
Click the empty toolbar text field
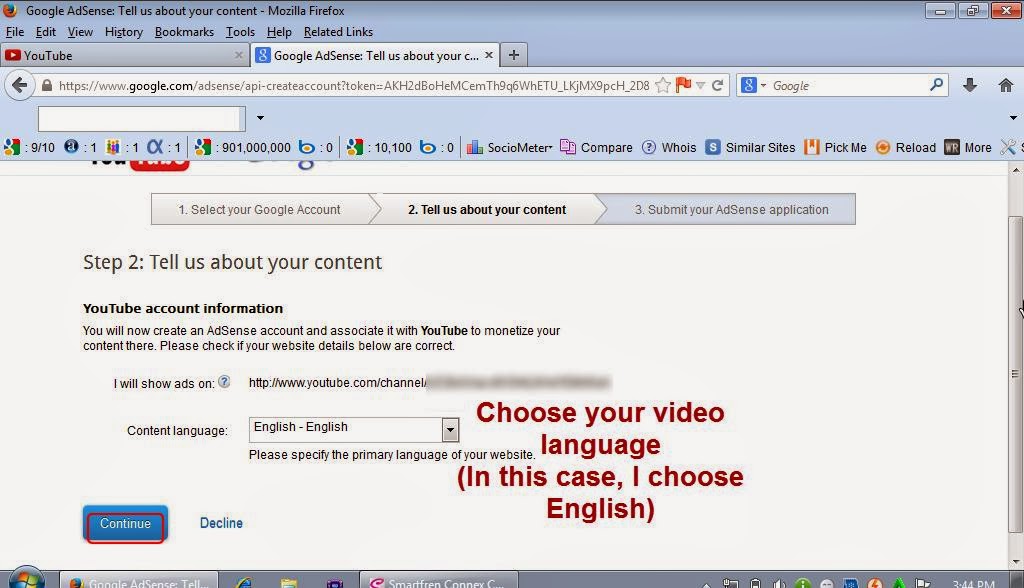click(142, 119)
